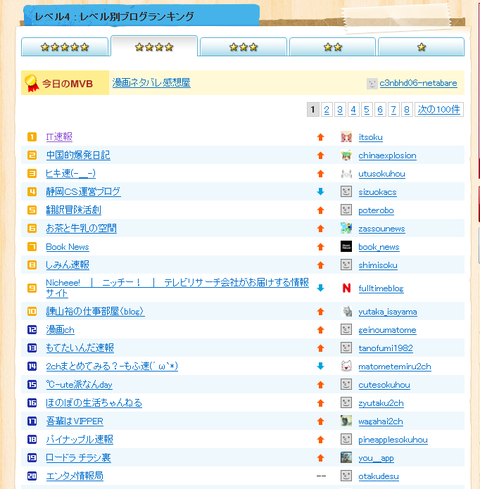Go to page 3 of rankings

pos(340,110)
